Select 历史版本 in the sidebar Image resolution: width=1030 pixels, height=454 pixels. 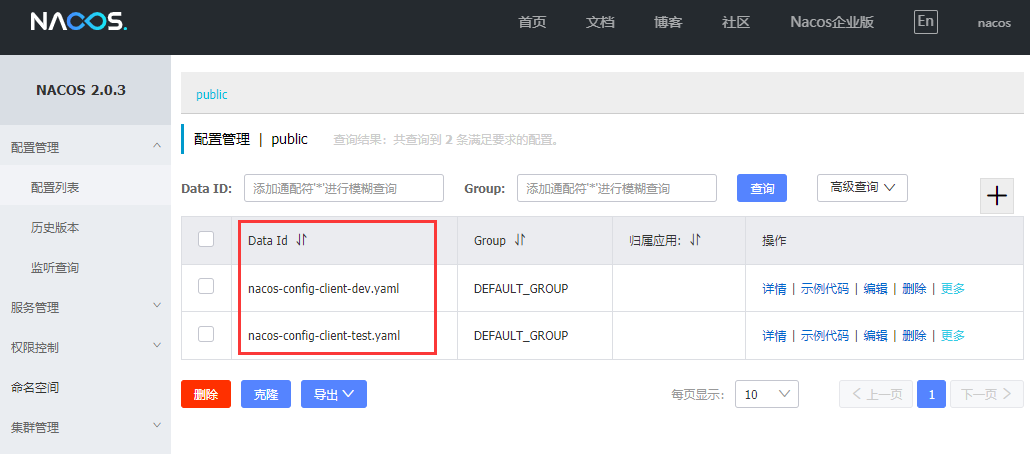[85, 228]
